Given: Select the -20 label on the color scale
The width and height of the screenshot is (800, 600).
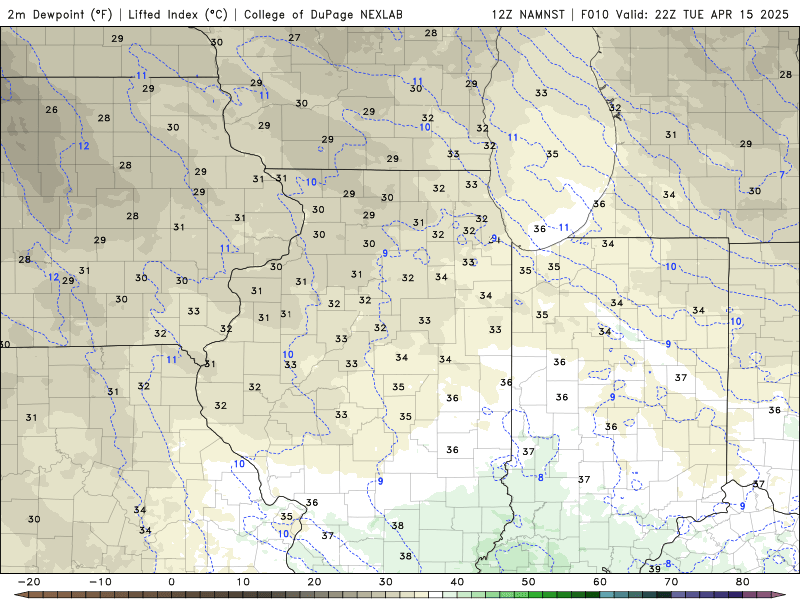Looking at the screenshot, I should click(29, 582).
